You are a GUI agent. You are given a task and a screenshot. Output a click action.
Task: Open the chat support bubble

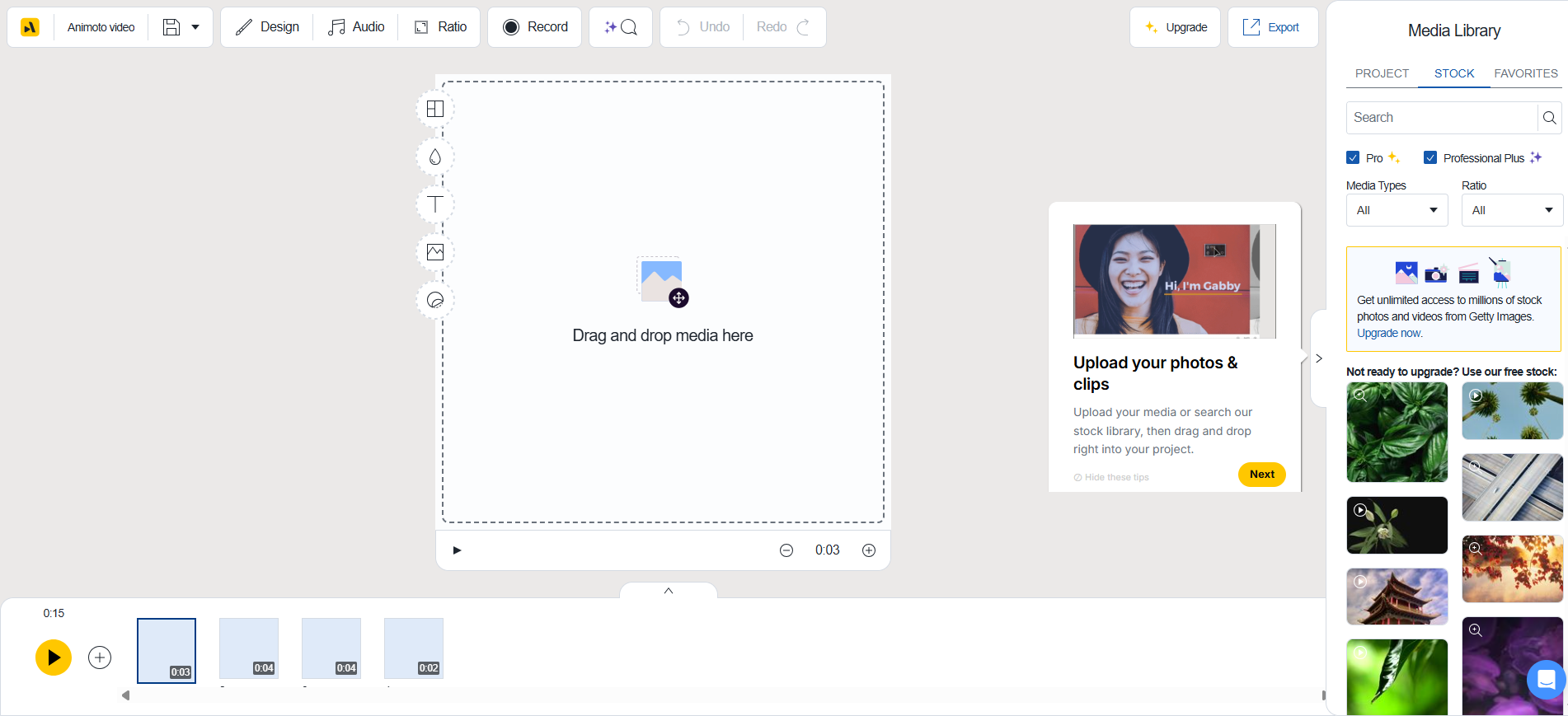click(x=1547, y=680)
